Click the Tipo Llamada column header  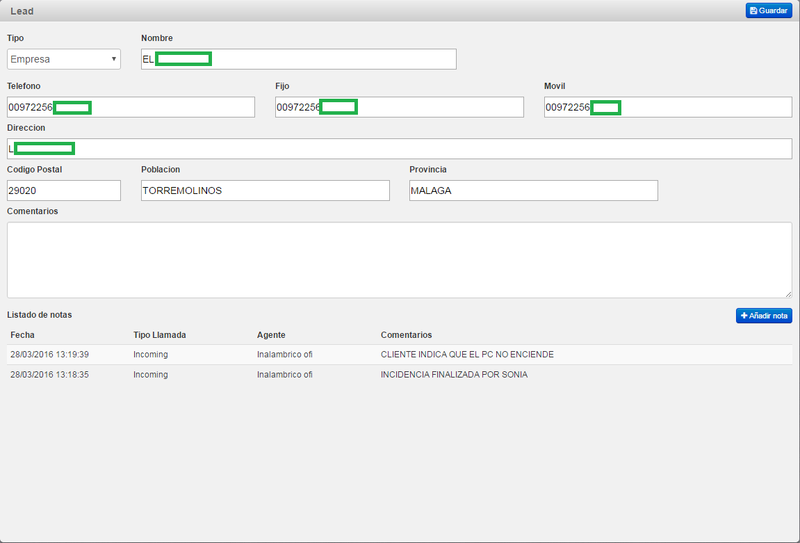159,335
